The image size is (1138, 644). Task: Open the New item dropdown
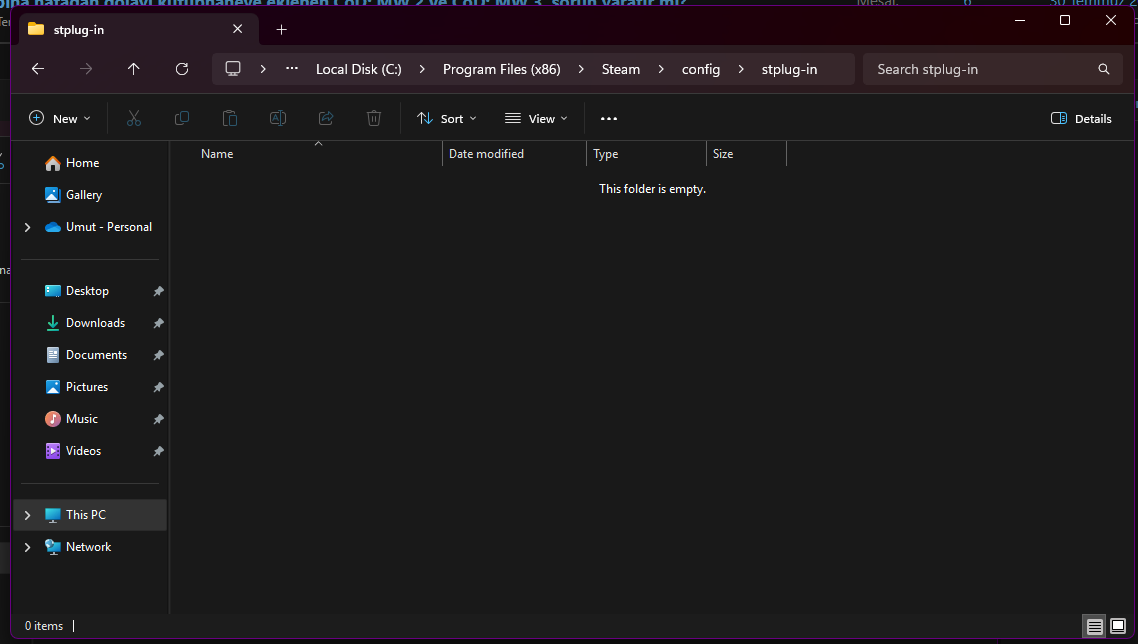(60, 118)
